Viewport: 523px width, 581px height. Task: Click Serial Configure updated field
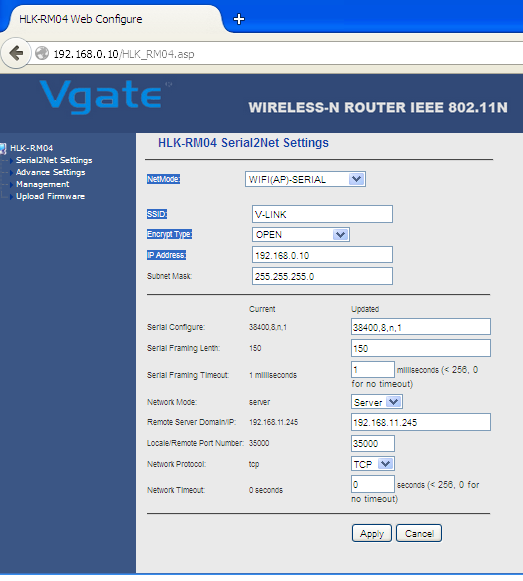pyautogui.click(x=421, y=327)
